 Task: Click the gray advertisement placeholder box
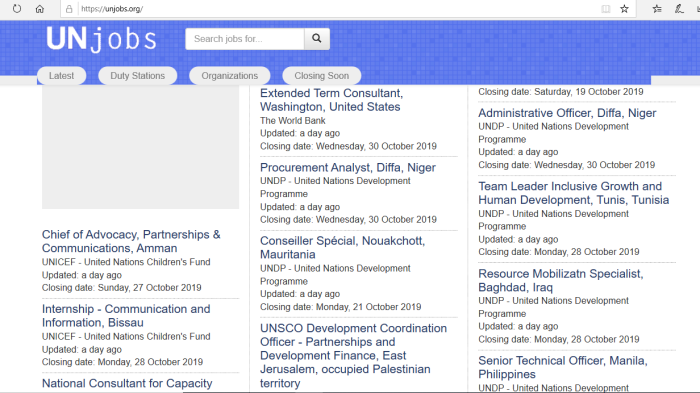click(x=140, y=147)
